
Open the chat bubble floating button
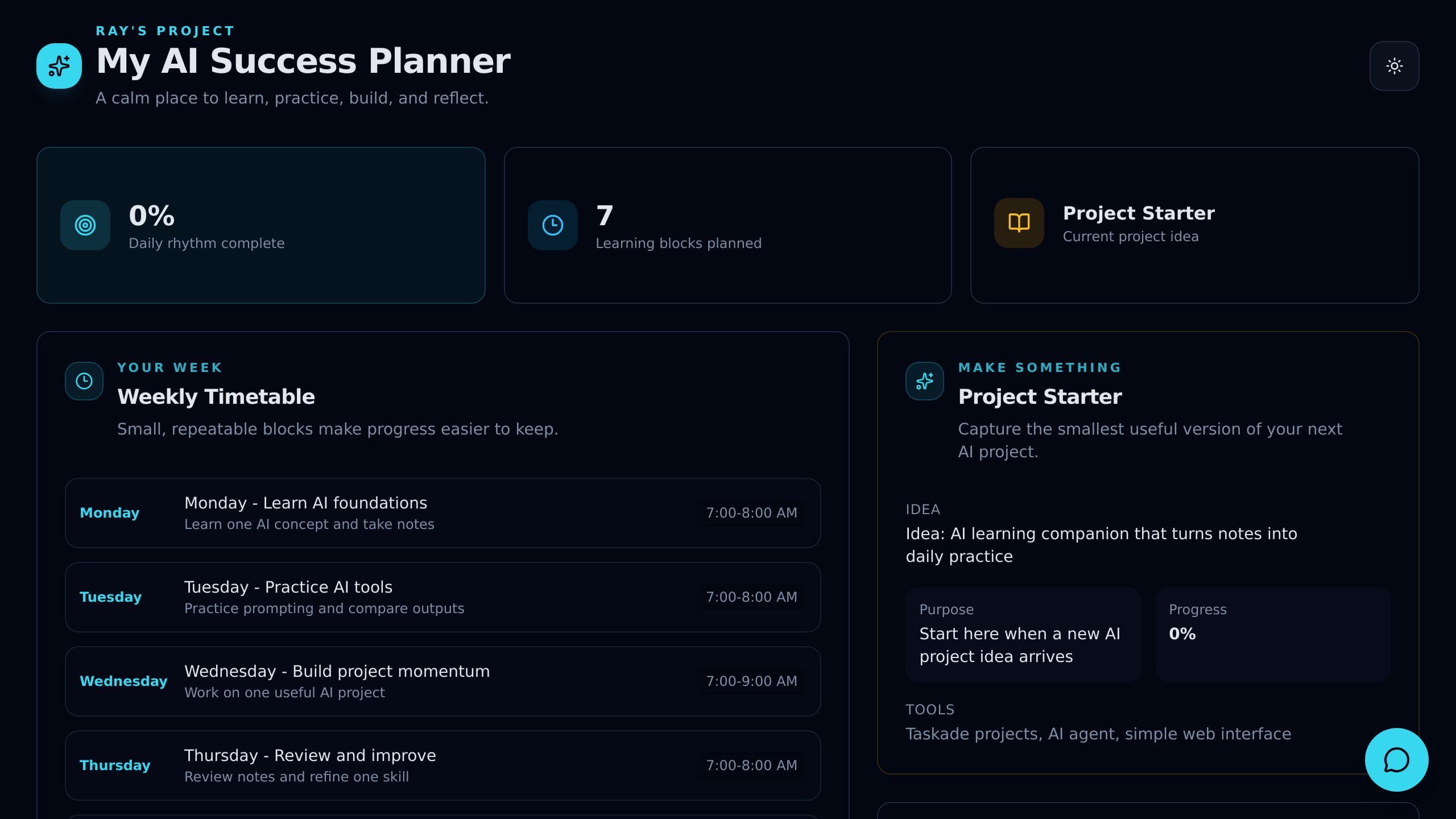(x=1396, y=760)
